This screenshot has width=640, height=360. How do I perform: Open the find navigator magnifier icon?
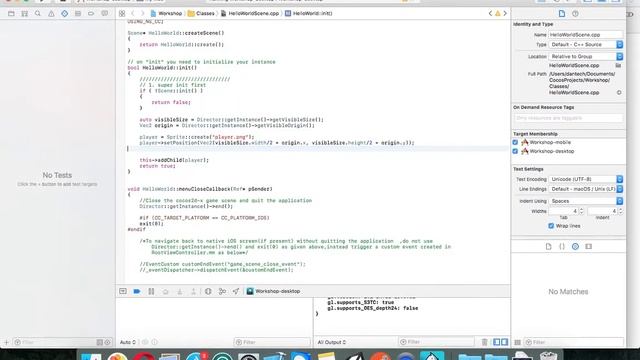38,13
